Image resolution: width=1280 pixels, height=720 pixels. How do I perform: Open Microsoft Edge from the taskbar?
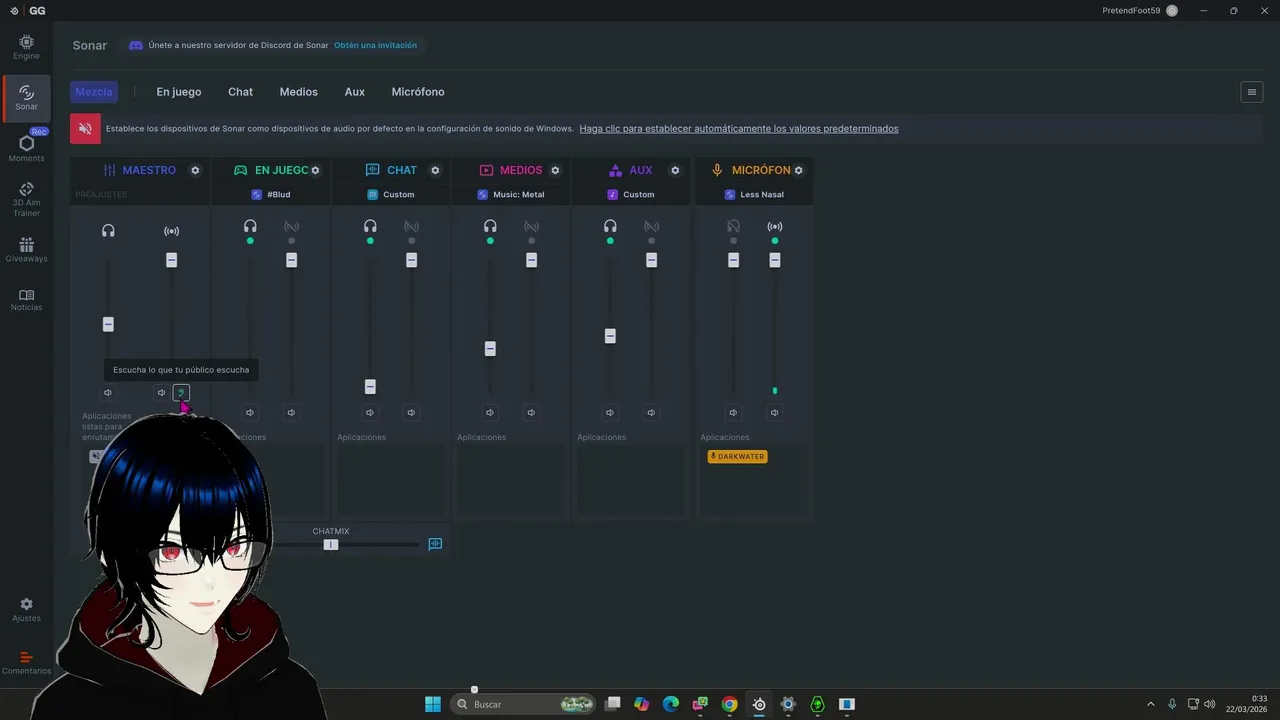pyautogui.click(x=671, y=704)
